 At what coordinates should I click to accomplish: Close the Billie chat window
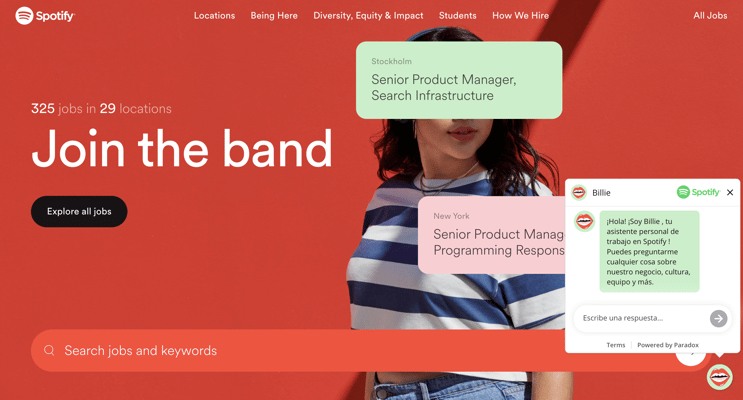pyautogui.click(x=730, y=192)
